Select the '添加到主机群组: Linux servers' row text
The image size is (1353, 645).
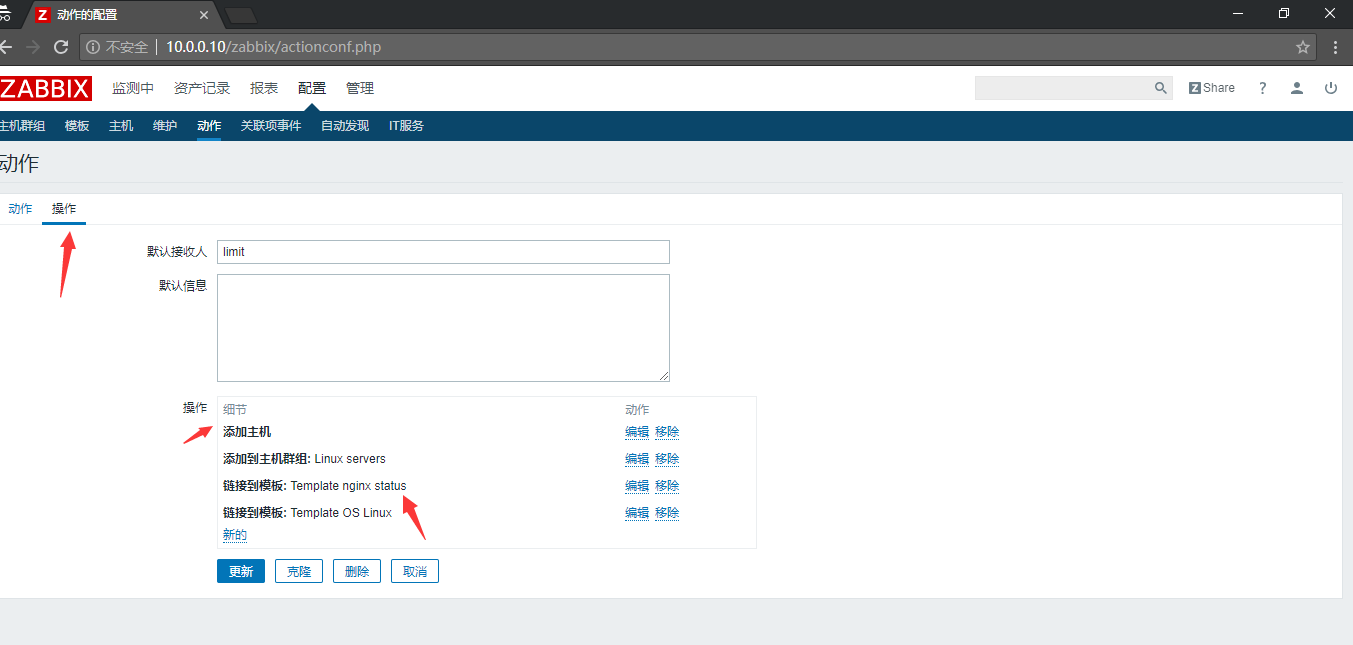click(304, 459)
